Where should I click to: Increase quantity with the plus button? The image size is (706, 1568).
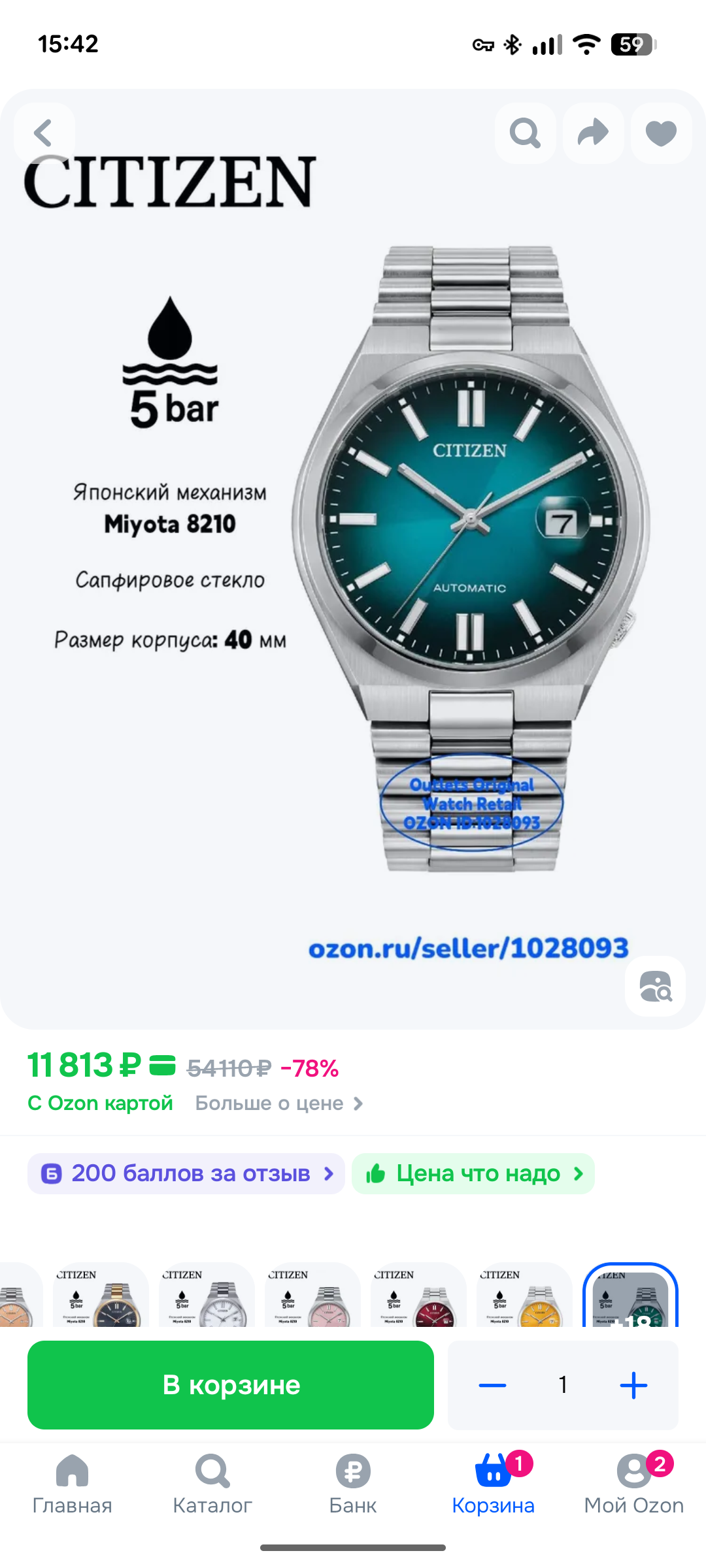(633, 1385)
